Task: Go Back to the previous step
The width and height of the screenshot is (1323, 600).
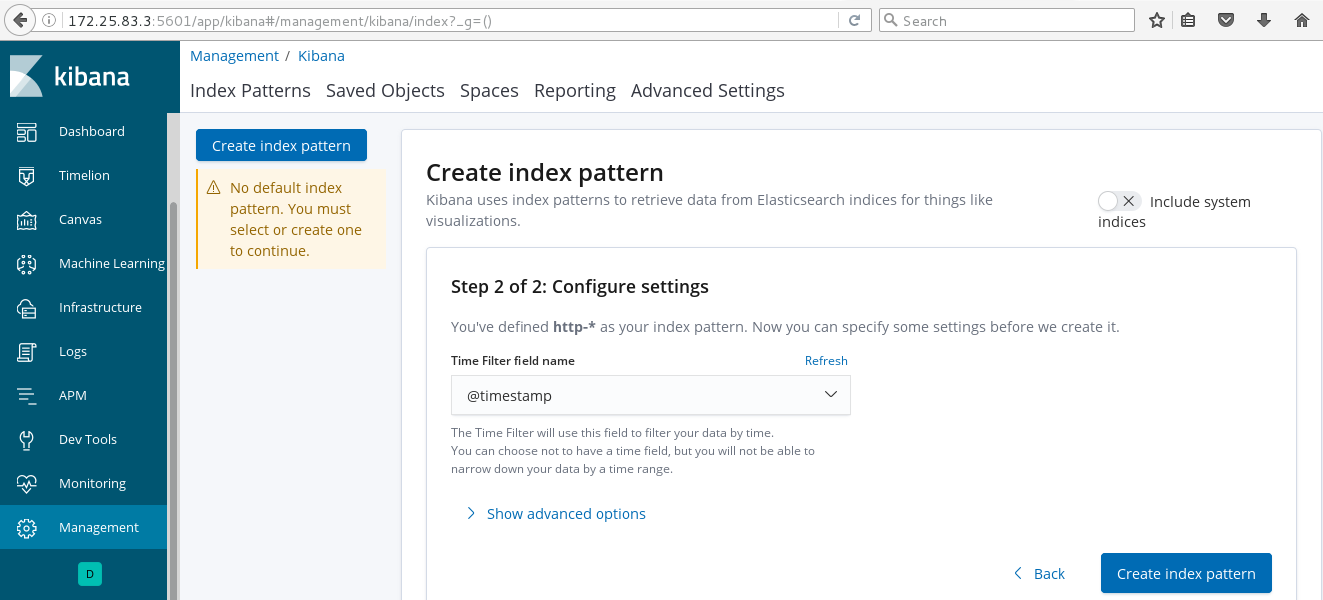Action: pos(1039,573)
